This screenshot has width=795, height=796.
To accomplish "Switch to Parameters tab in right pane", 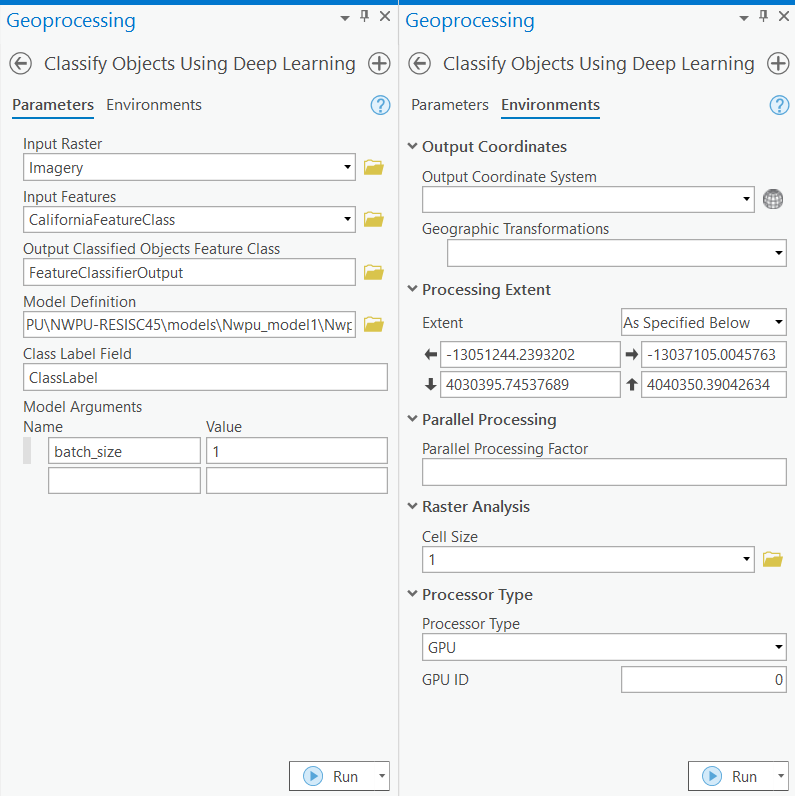I will (x=450, y=105).
